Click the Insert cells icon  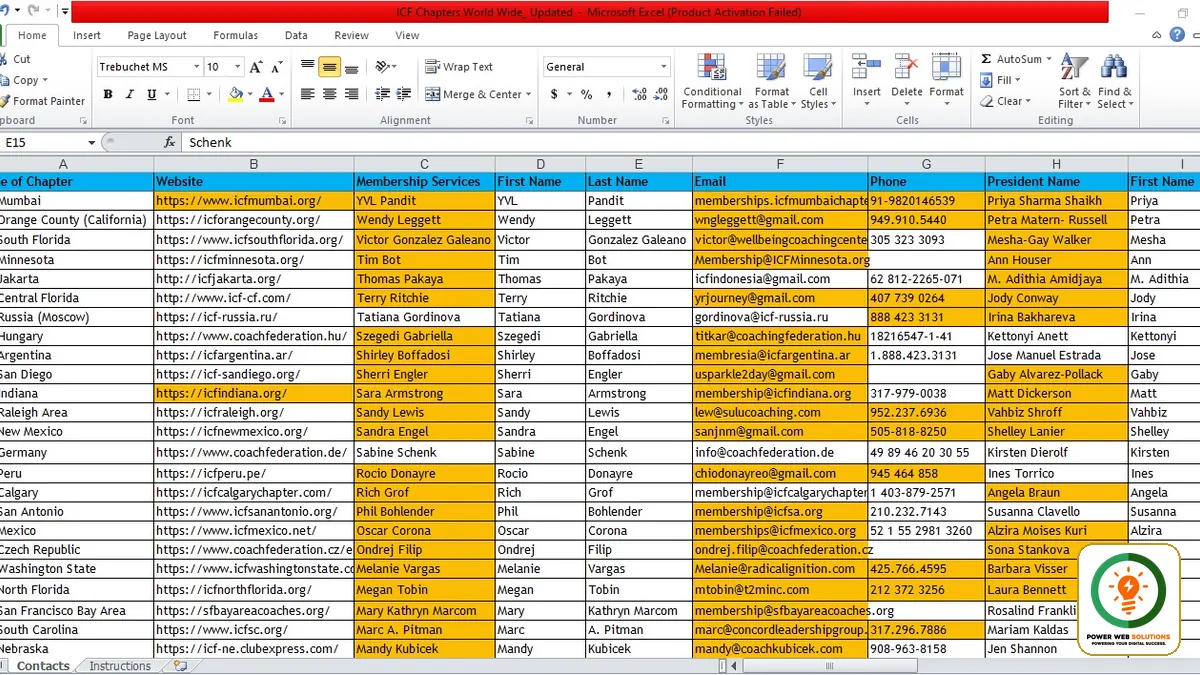coord(866,68)
